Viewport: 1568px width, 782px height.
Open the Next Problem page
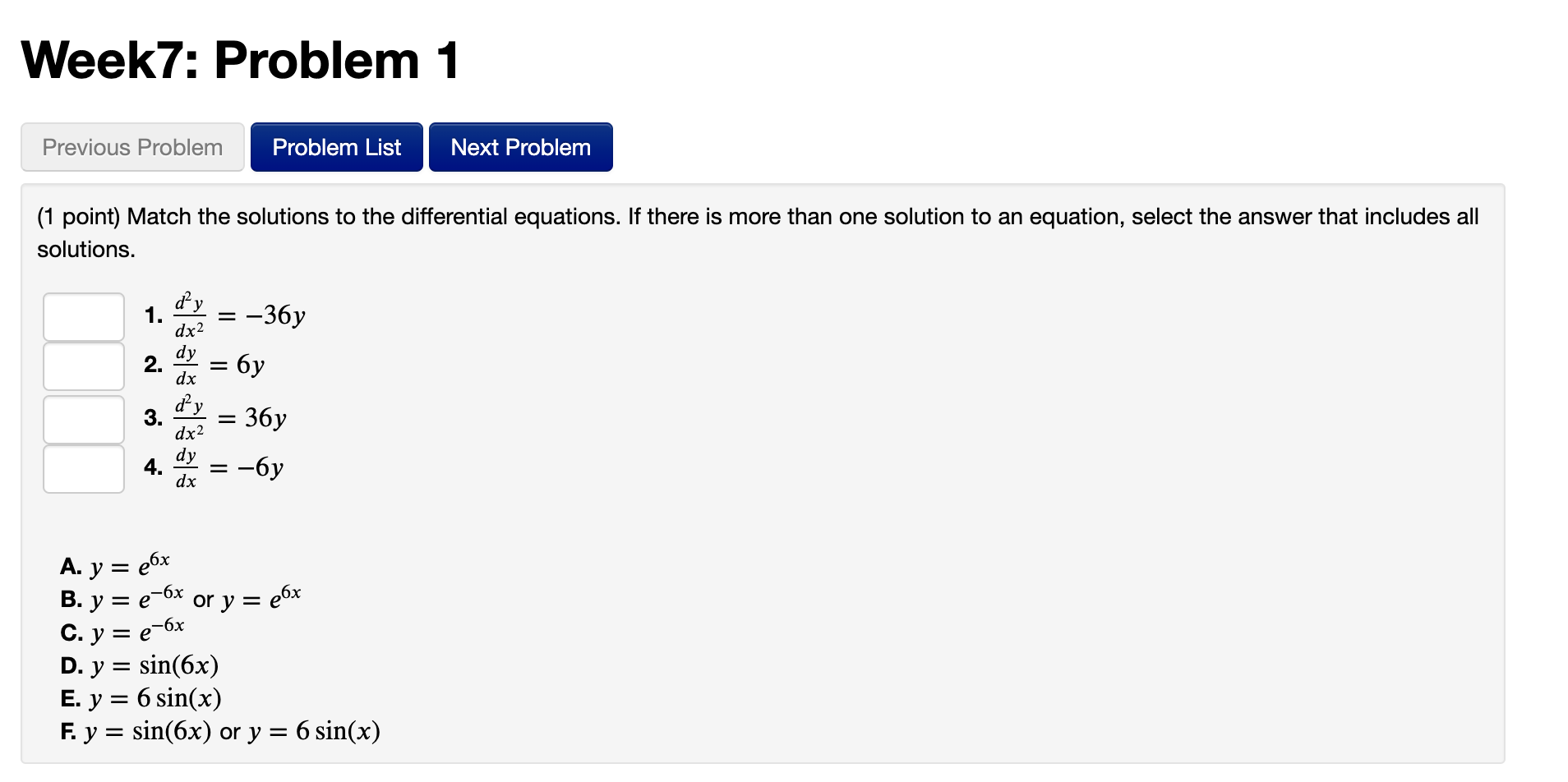pyautogui.click(x=520, y=146)
